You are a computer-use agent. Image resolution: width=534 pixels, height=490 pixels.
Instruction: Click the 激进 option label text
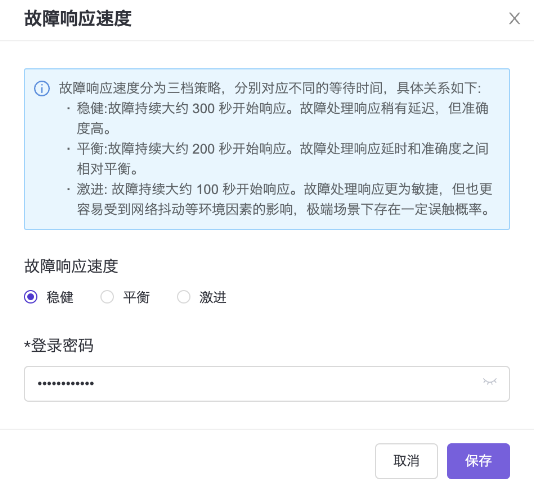point(213,297)
